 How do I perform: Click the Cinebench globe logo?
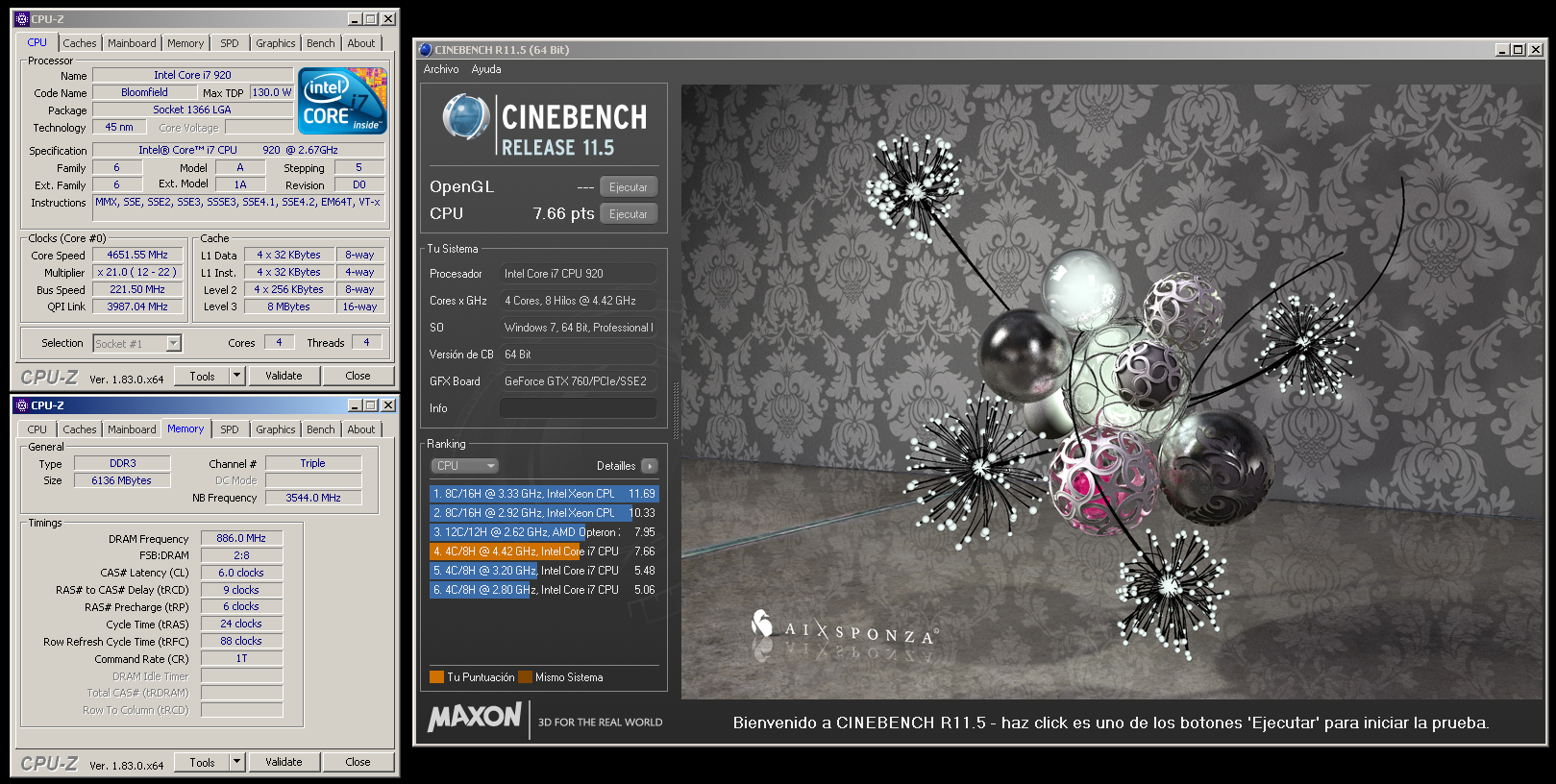(466, 117)
